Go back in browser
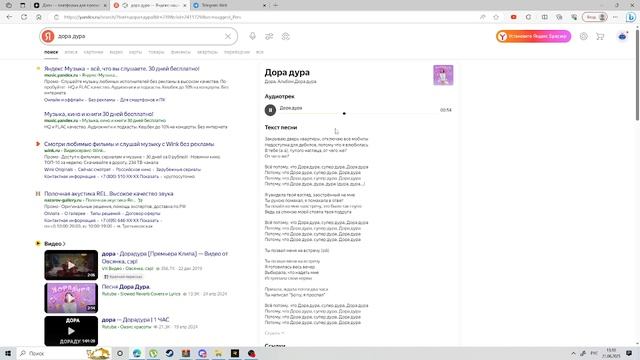 9,17
